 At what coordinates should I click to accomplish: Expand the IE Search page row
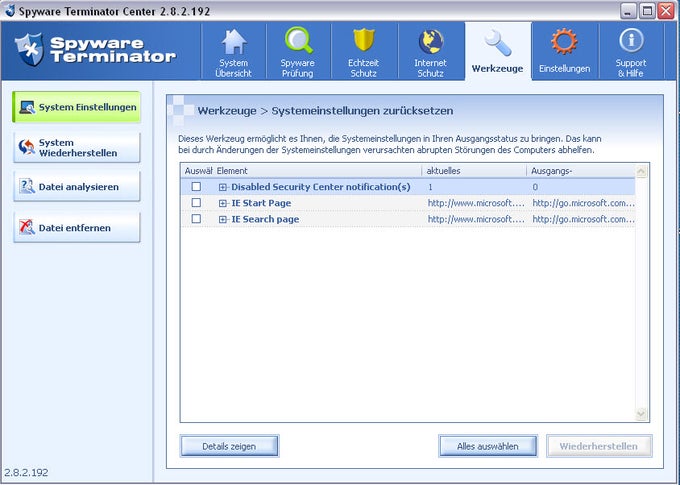point(223,219)
